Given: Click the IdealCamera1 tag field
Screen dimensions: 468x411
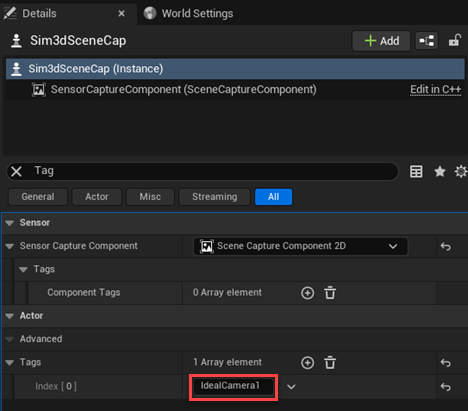Looking at the screenshot, I should [x=233, y=386].
